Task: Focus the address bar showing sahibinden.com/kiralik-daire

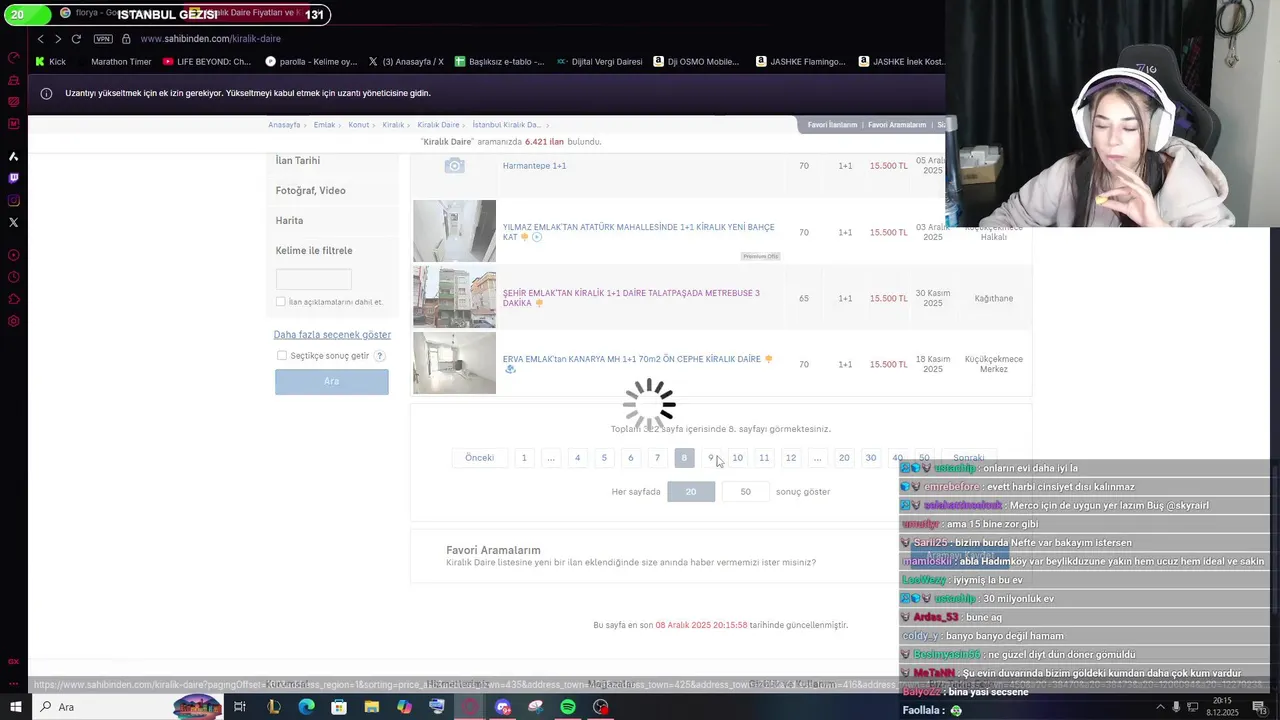Action: pos(211,39)
